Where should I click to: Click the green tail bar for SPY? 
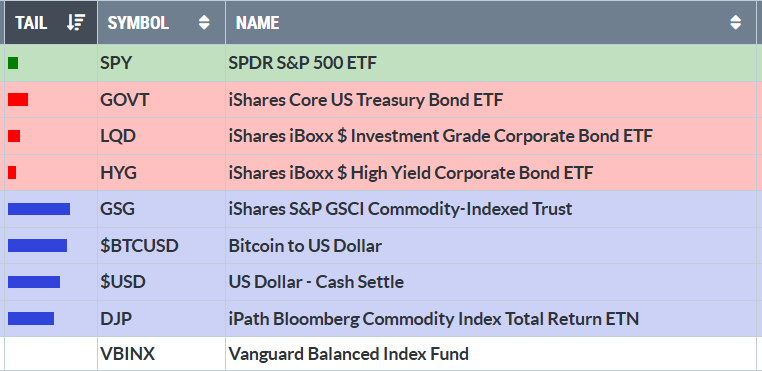pos(13,63)
